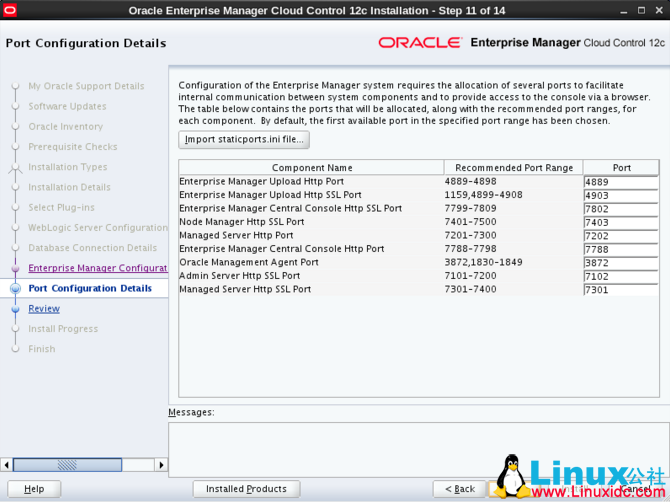Edit Central Console Http SSL Port field 7802

[620, 209]
